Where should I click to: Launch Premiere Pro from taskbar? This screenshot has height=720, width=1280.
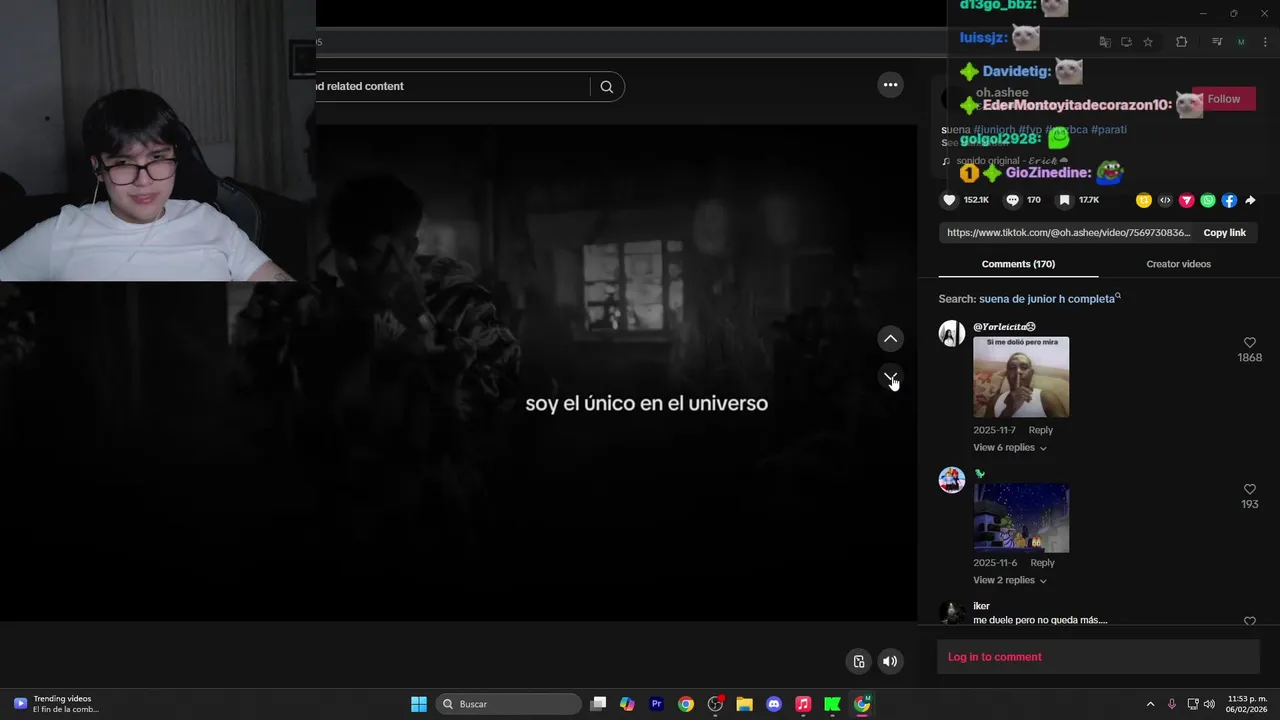tap(656, 704)
